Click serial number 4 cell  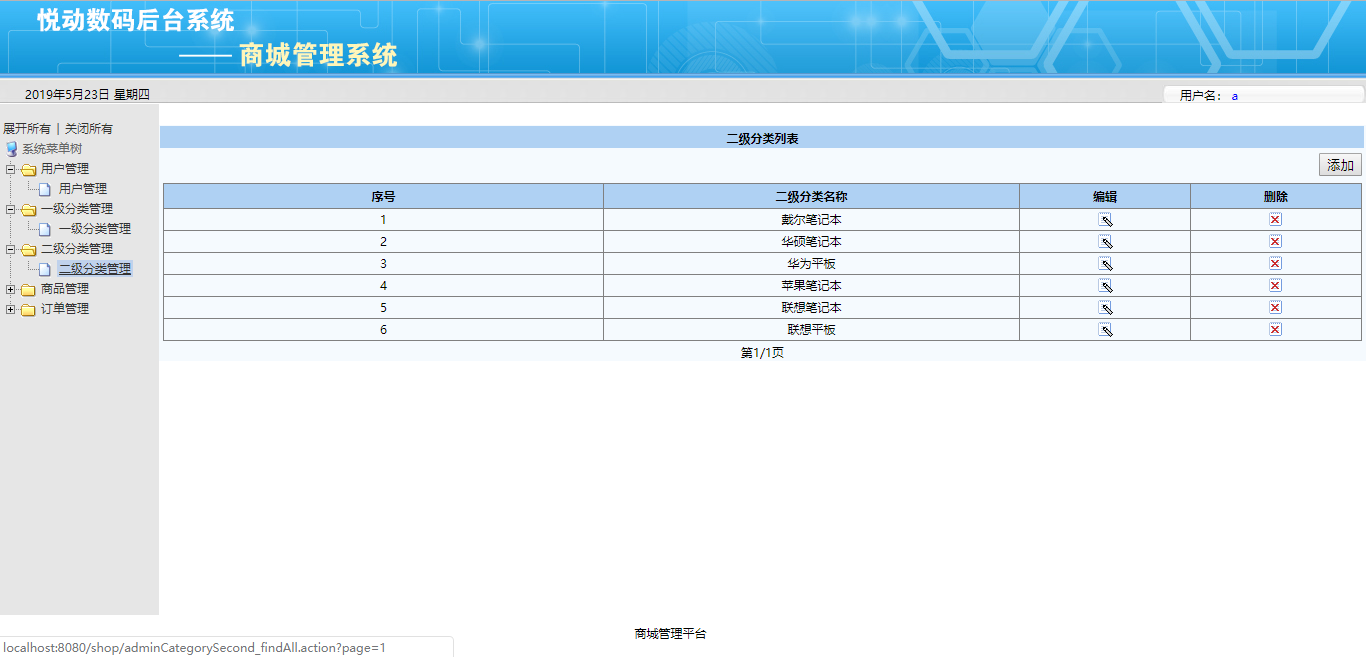(383, 286)
